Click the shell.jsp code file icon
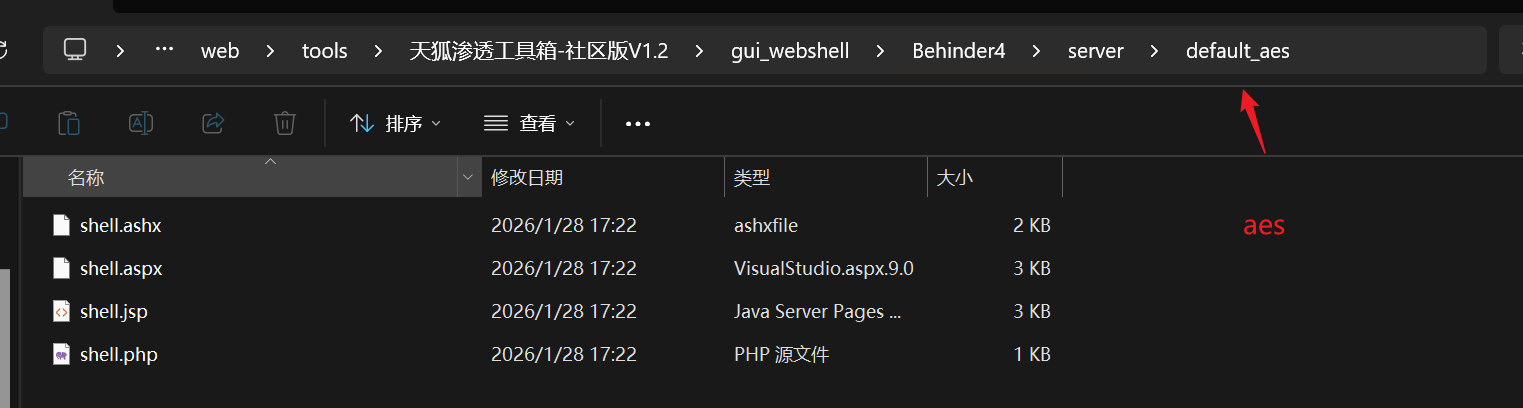 pyautogui.click(x=61, y=312)
